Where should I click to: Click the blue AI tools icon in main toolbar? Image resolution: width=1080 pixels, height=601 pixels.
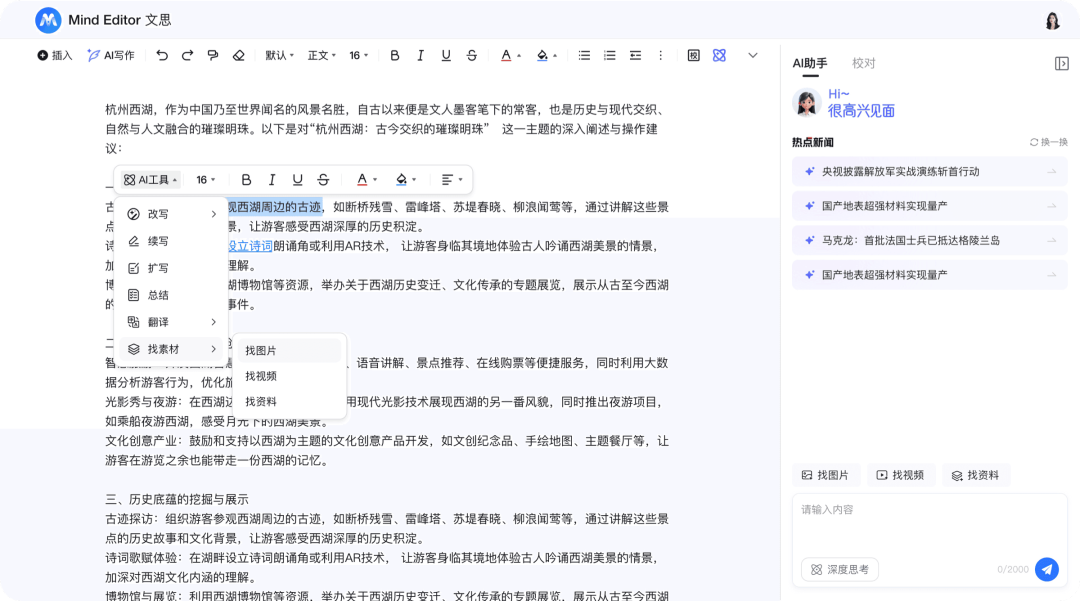[719, 56]
